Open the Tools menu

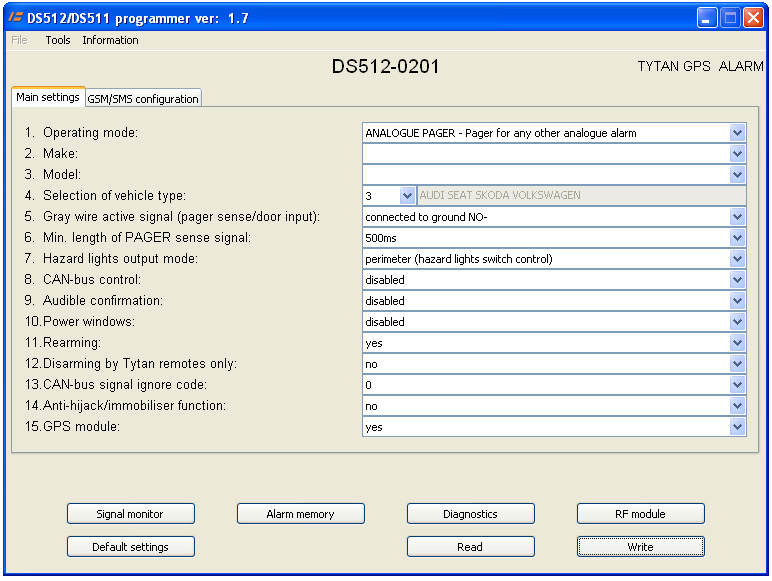click(58, 40)
